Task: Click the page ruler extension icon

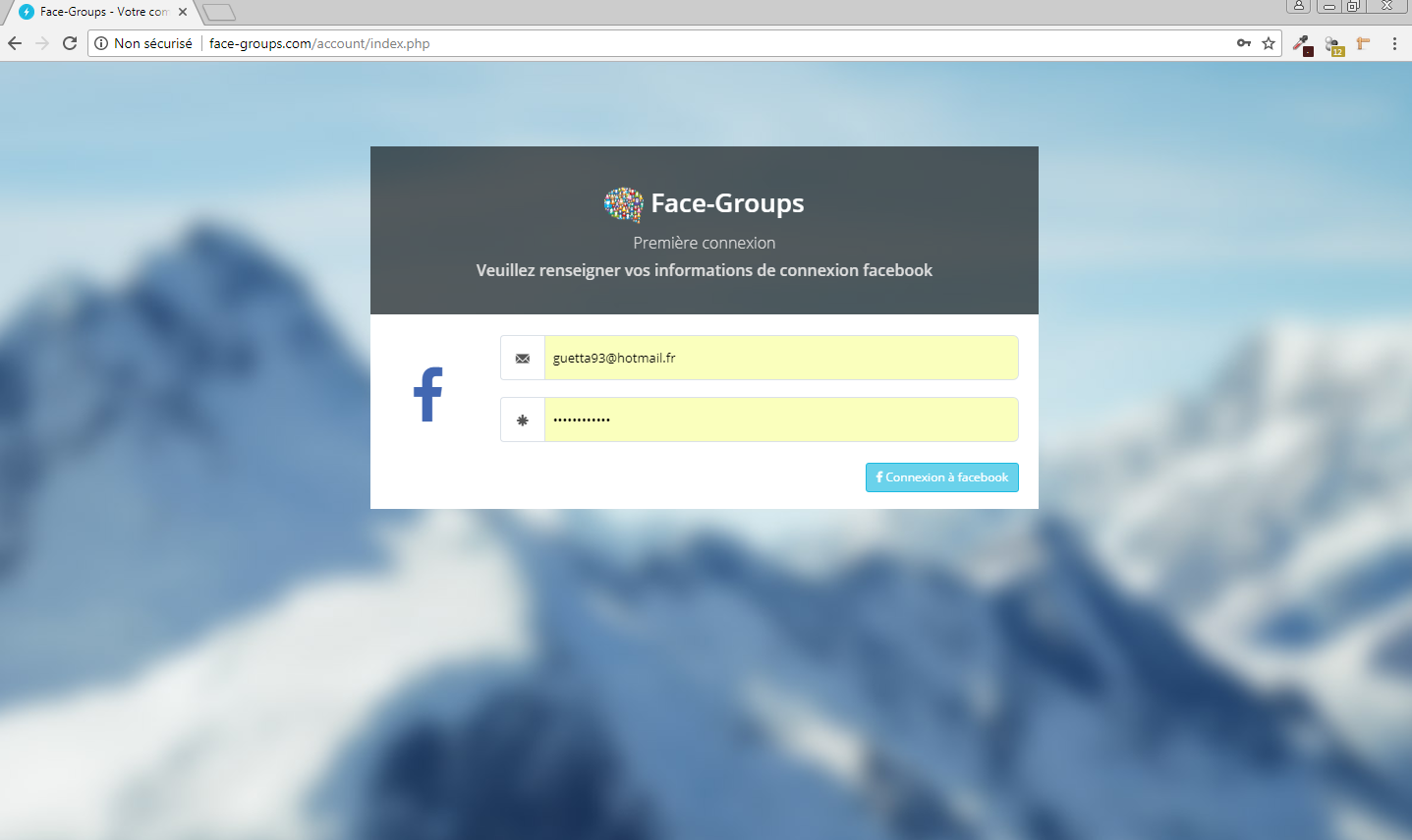Action: (1363, 43)
